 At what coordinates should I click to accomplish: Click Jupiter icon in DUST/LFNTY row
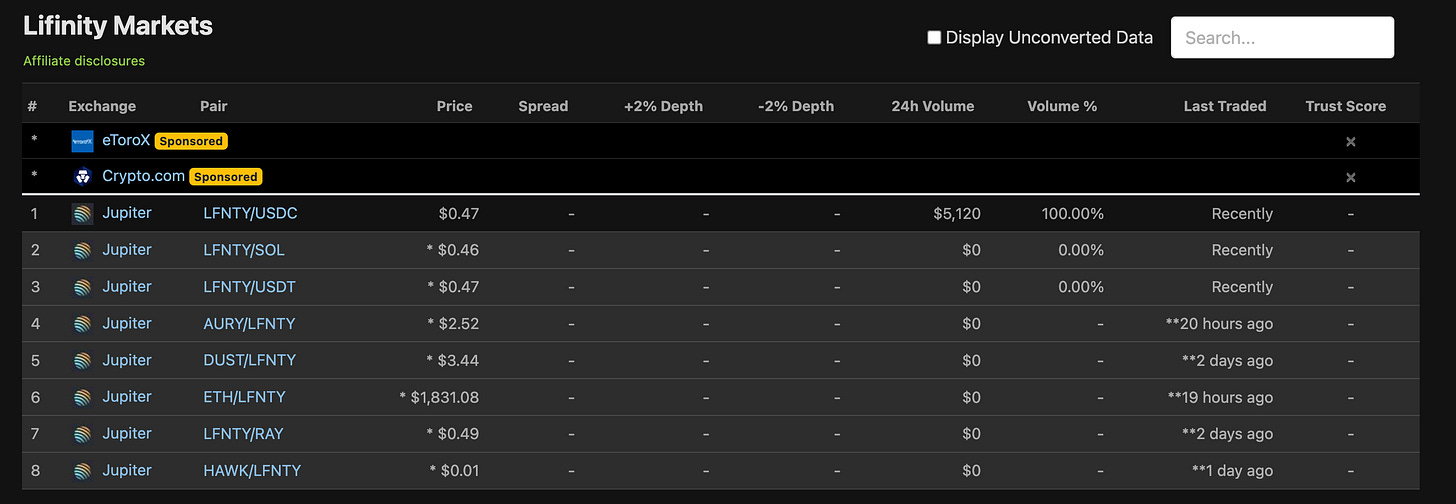(x=82, y=361)
